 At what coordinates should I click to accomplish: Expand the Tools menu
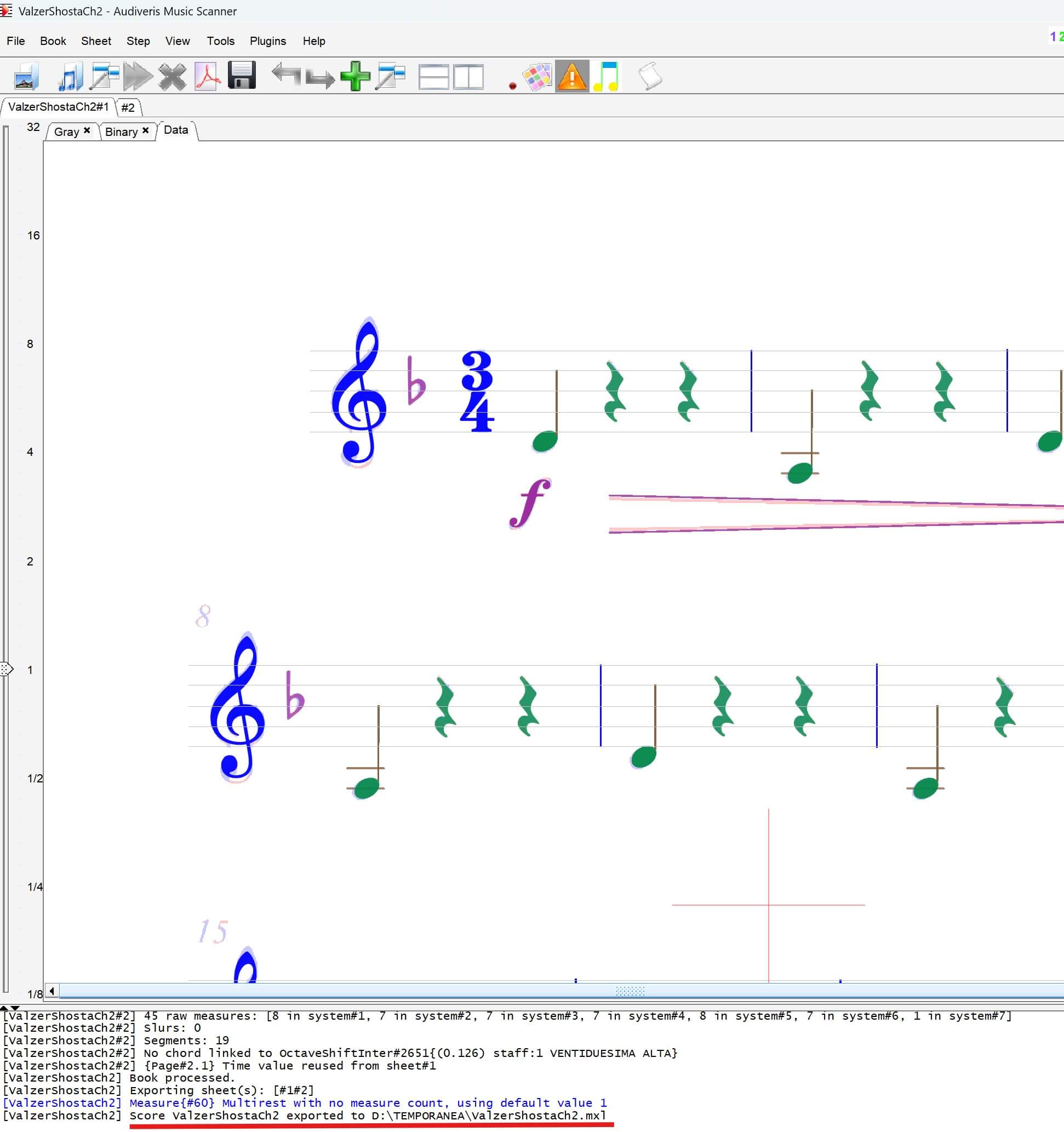pos(220,41)
